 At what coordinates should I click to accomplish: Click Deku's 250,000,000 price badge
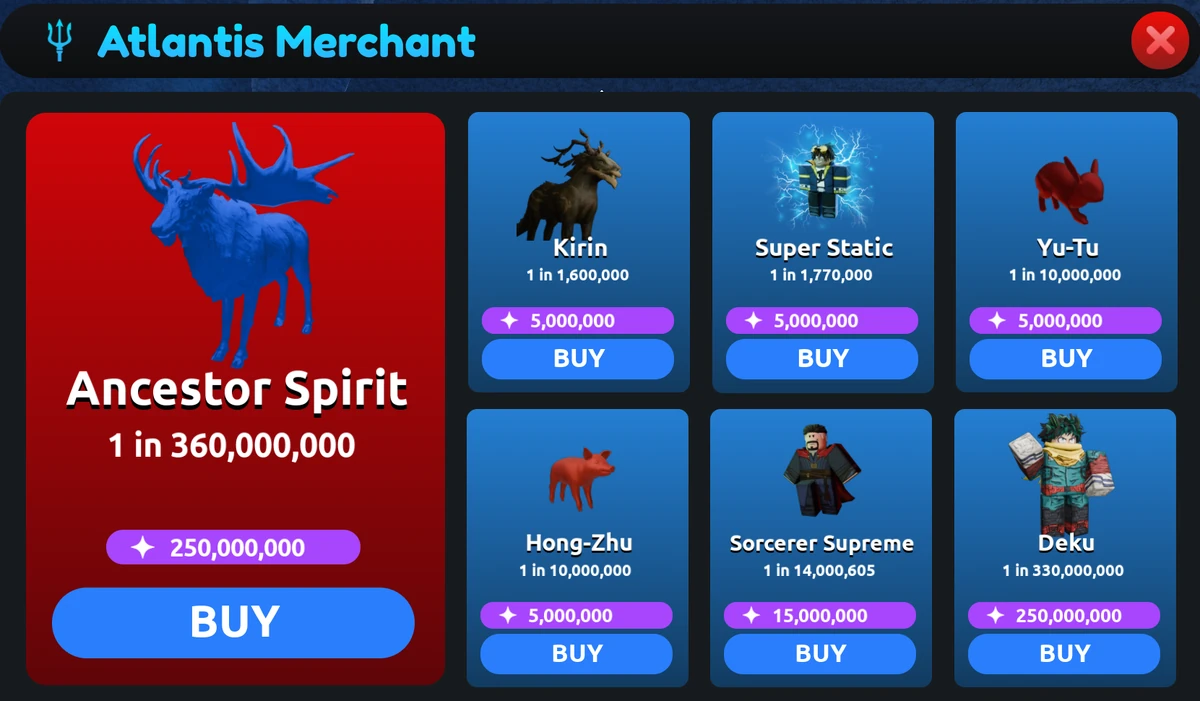coord(1064,616)
